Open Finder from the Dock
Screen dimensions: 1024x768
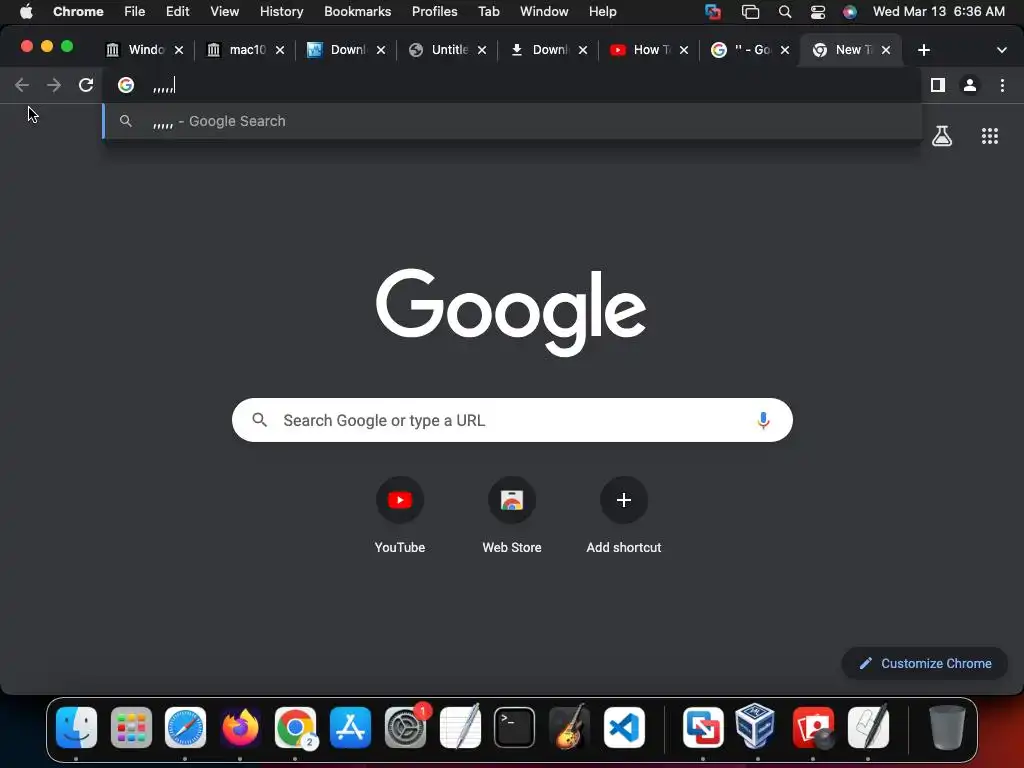pyautogui.click(x=76, y=727)
